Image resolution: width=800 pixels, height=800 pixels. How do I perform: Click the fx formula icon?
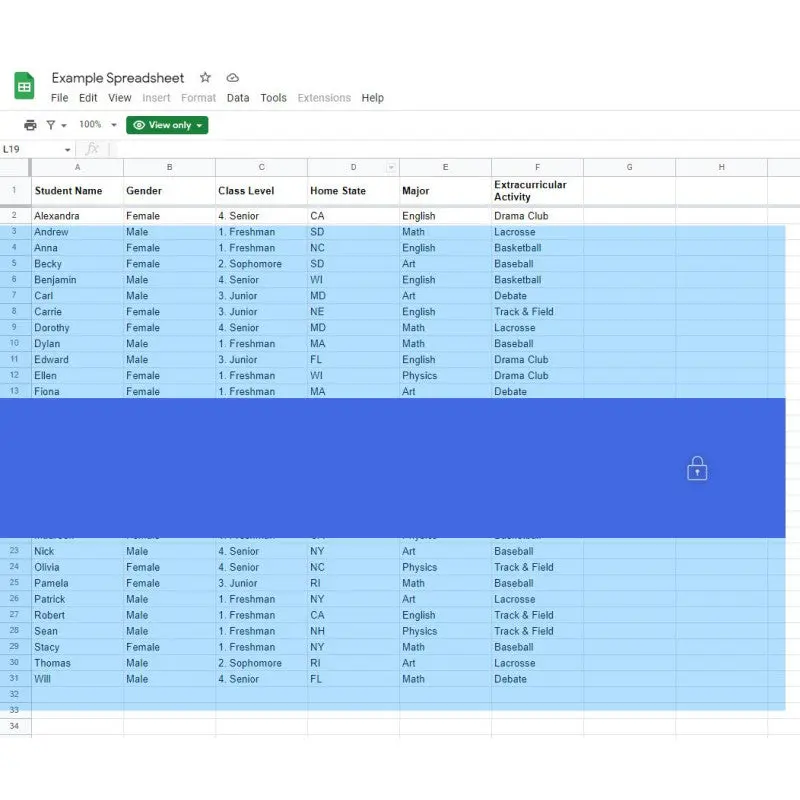click(x=92, y=149)
